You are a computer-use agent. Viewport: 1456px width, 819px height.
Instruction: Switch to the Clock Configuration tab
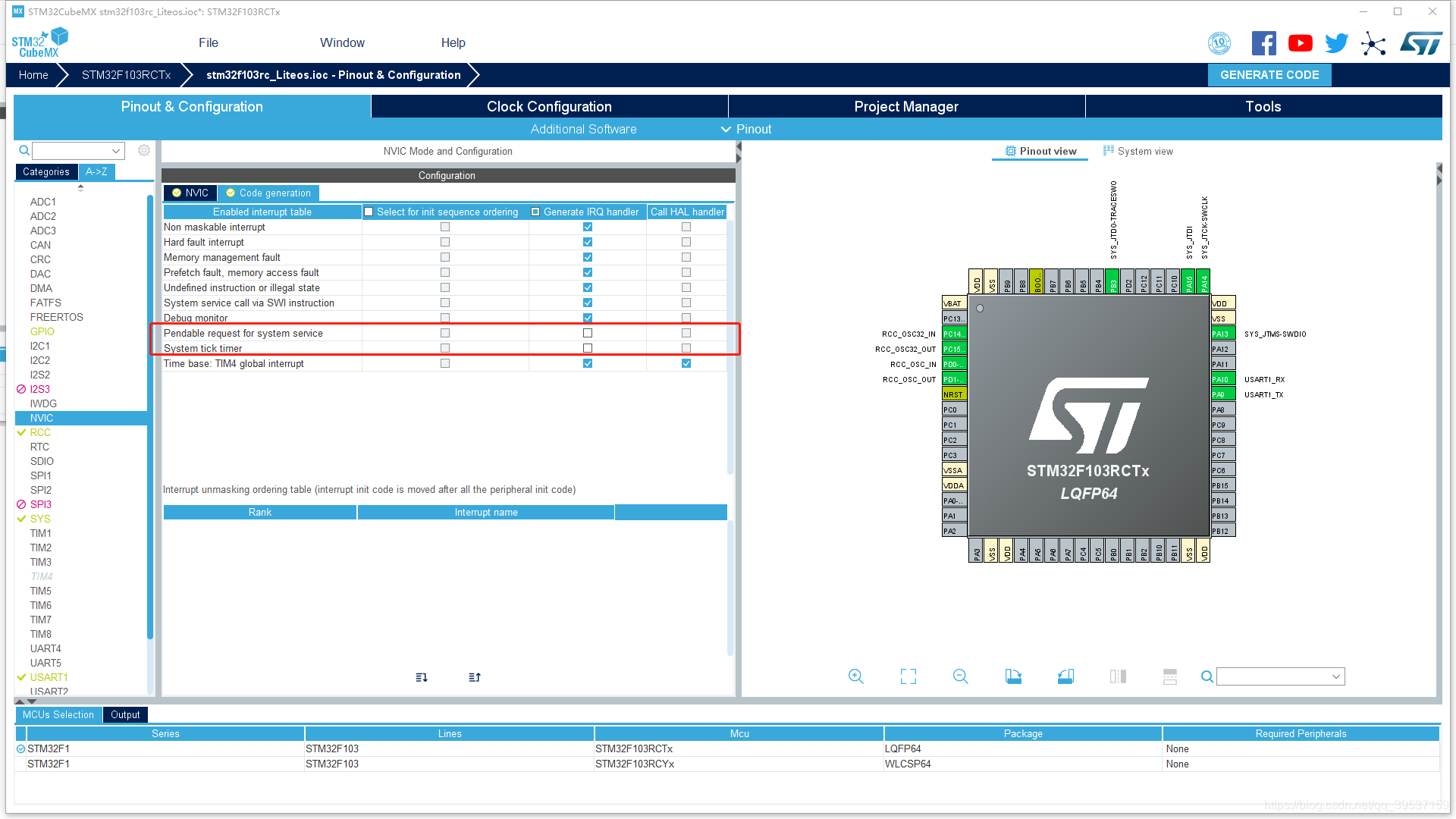tap(549, 106)
